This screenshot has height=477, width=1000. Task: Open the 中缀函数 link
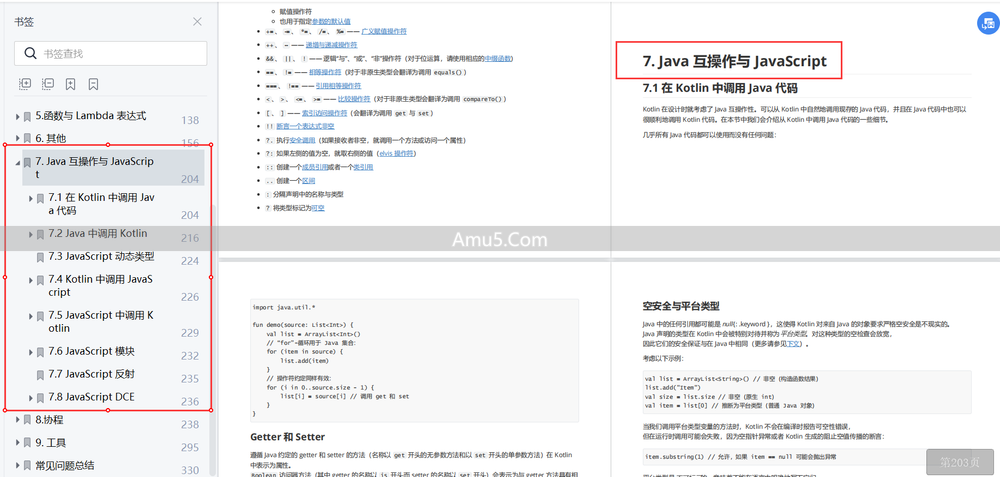pos(496,58)
